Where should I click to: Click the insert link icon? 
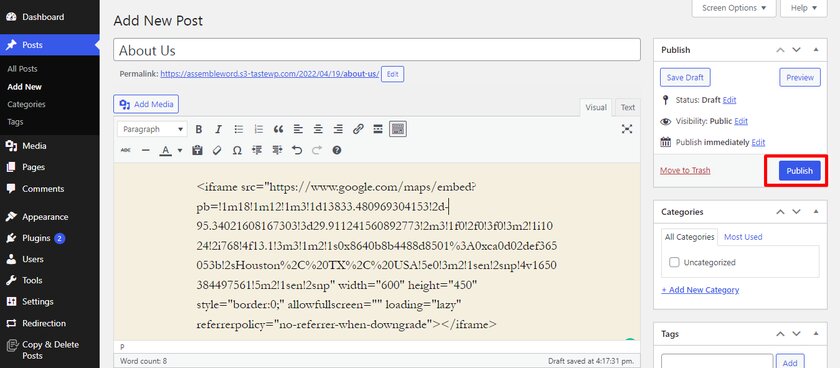[x=358, y=129]
